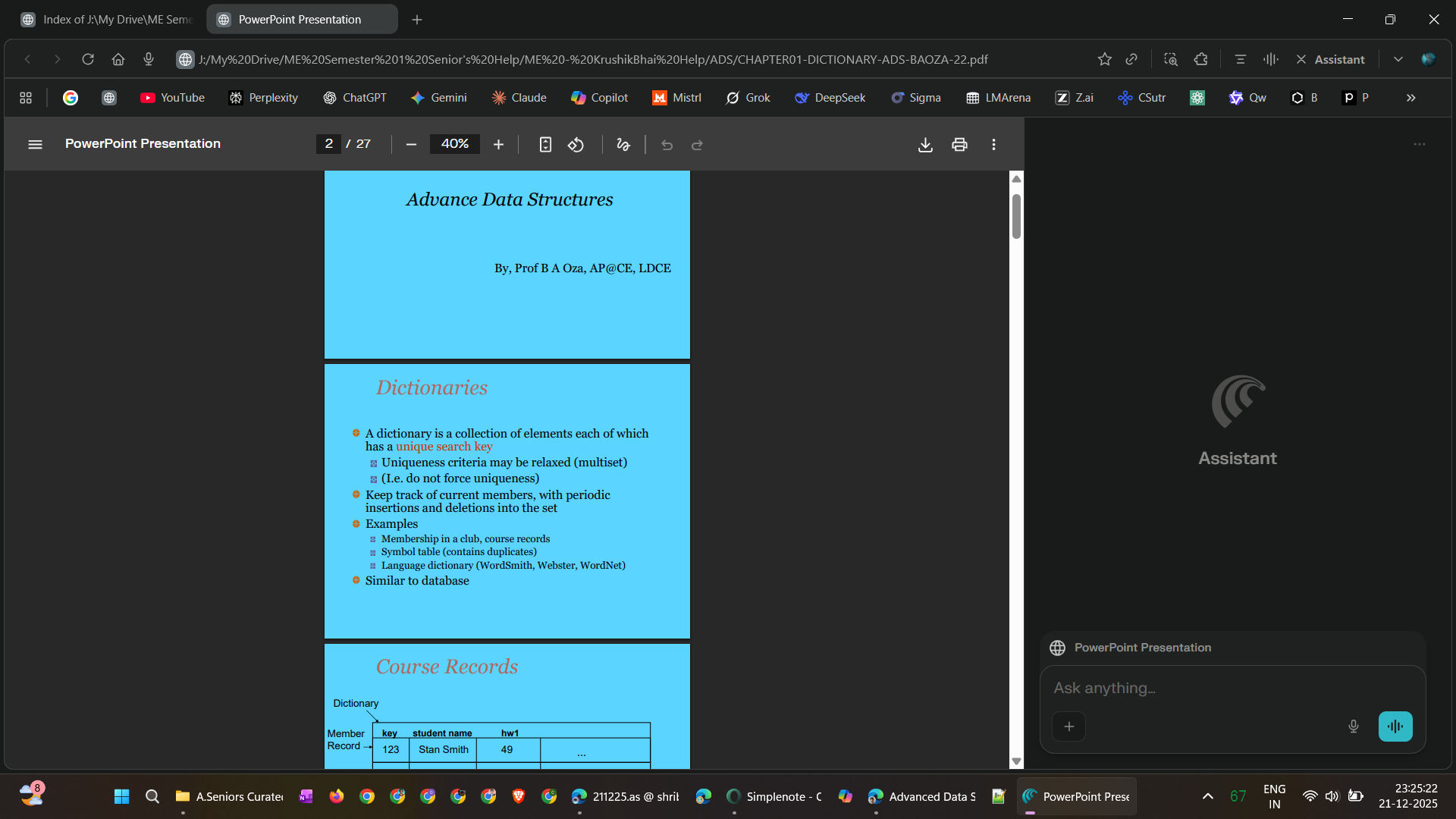Reload the current page
1456x819 pixels.
88,59
